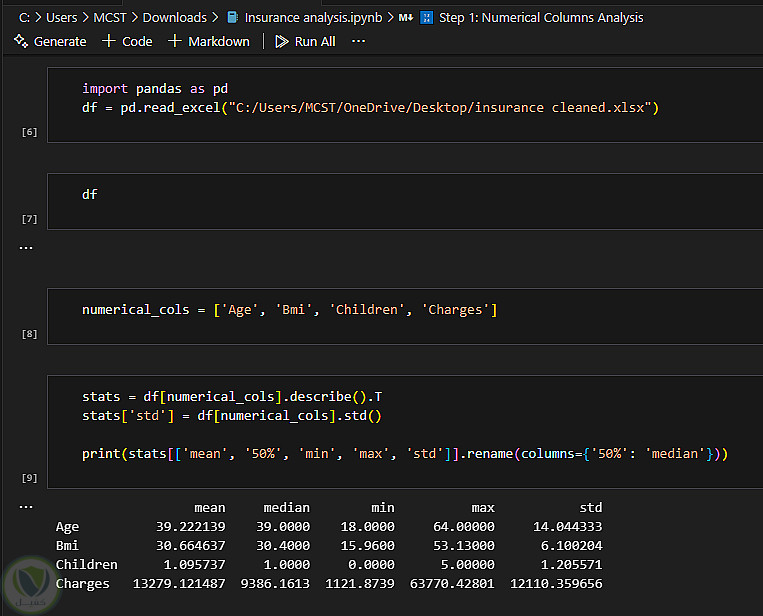Click the green shield watermark logo
The width and height of the screenshot is (763, 616).
click(x=28, y=585)
